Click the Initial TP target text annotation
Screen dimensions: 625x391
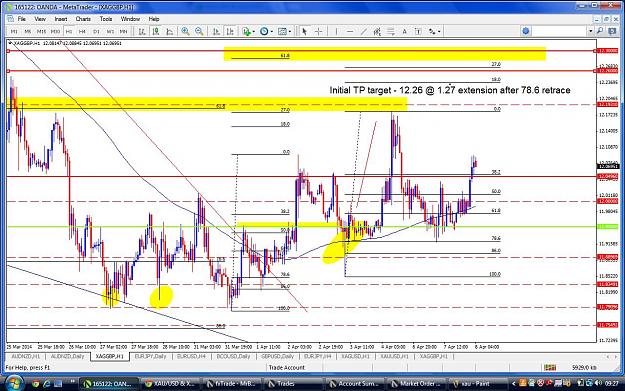[x=450, y=90]
